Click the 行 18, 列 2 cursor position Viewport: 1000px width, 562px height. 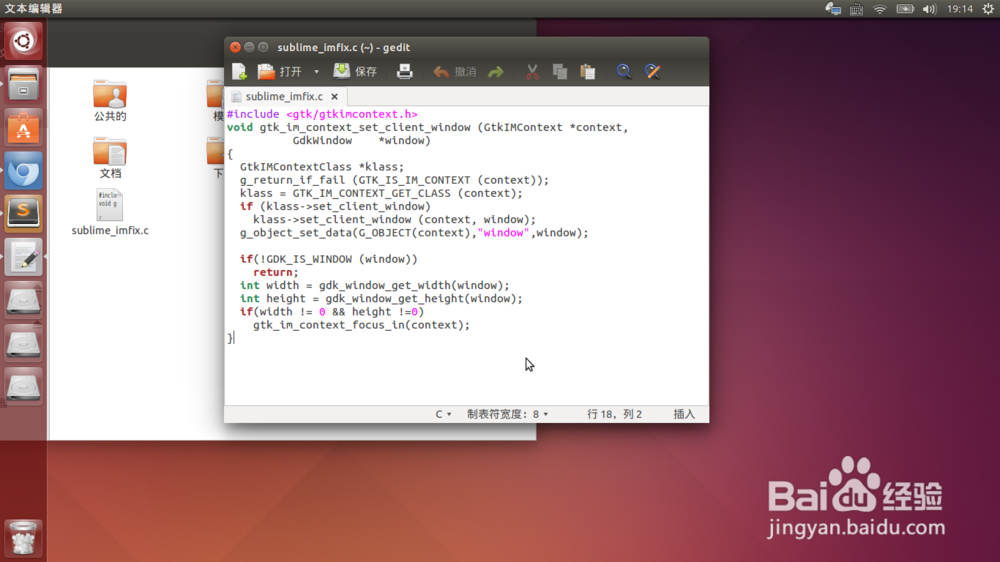[614, 414]
